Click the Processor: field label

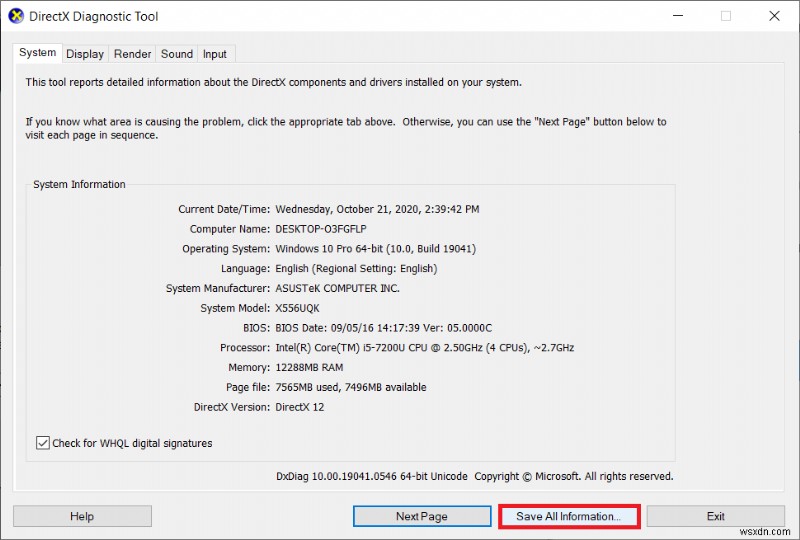[245, 348]
